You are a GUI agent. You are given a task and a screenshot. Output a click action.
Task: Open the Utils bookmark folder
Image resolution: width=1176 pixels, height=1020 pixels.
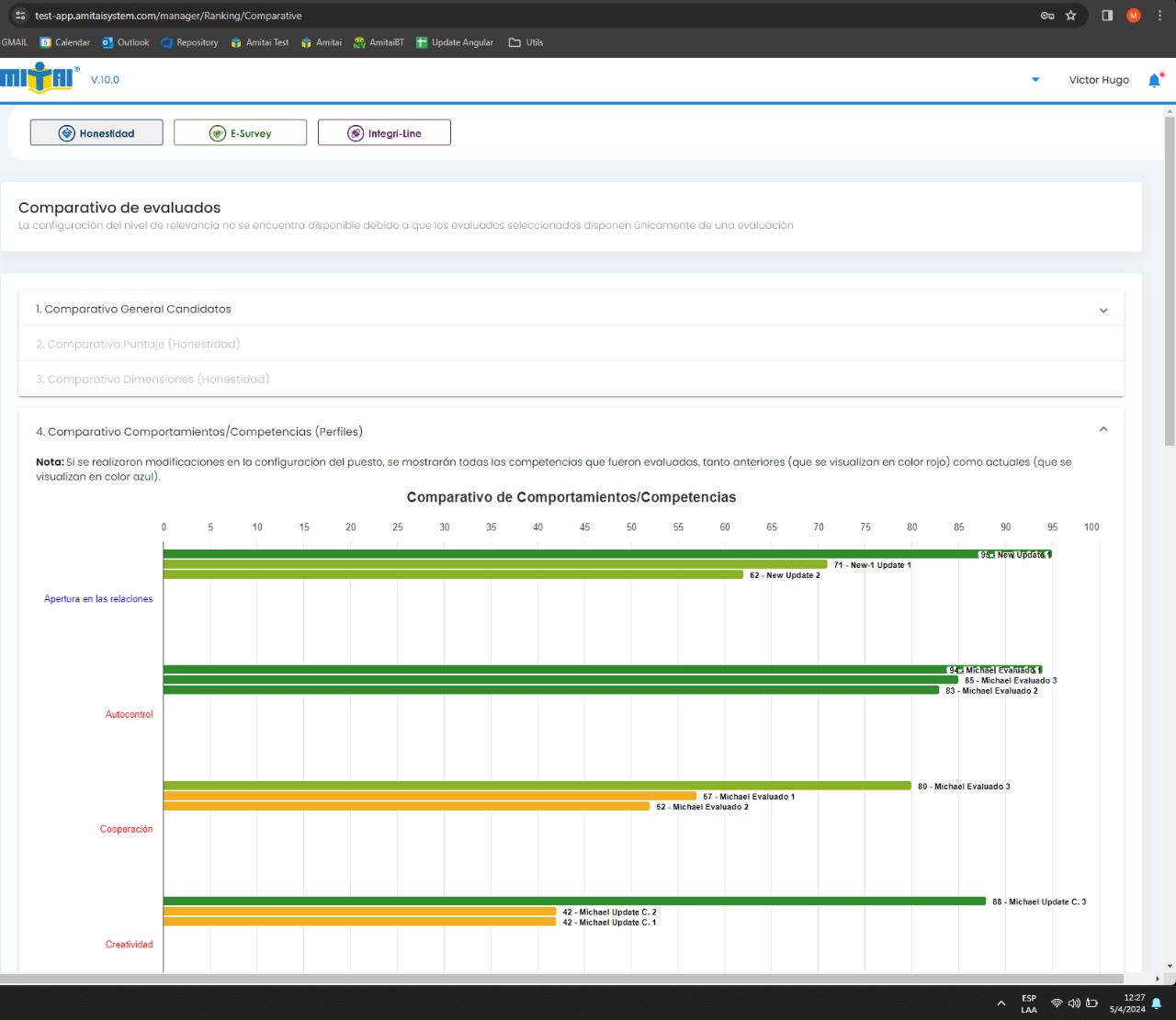(526, 42)
